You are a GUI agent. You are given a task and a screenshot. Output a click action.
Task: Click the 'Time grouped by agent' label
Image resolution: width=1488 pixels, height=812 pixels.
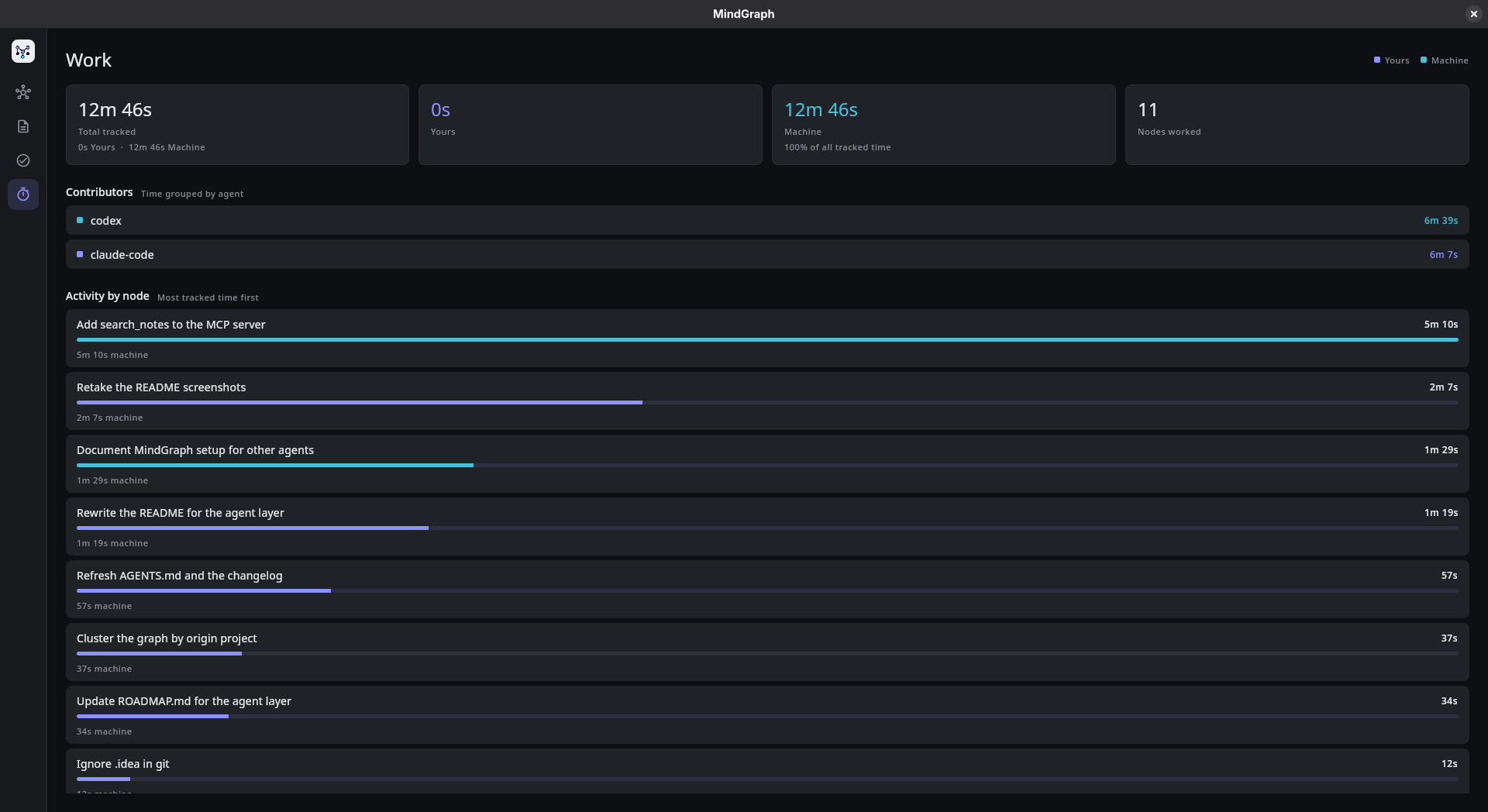192,194
